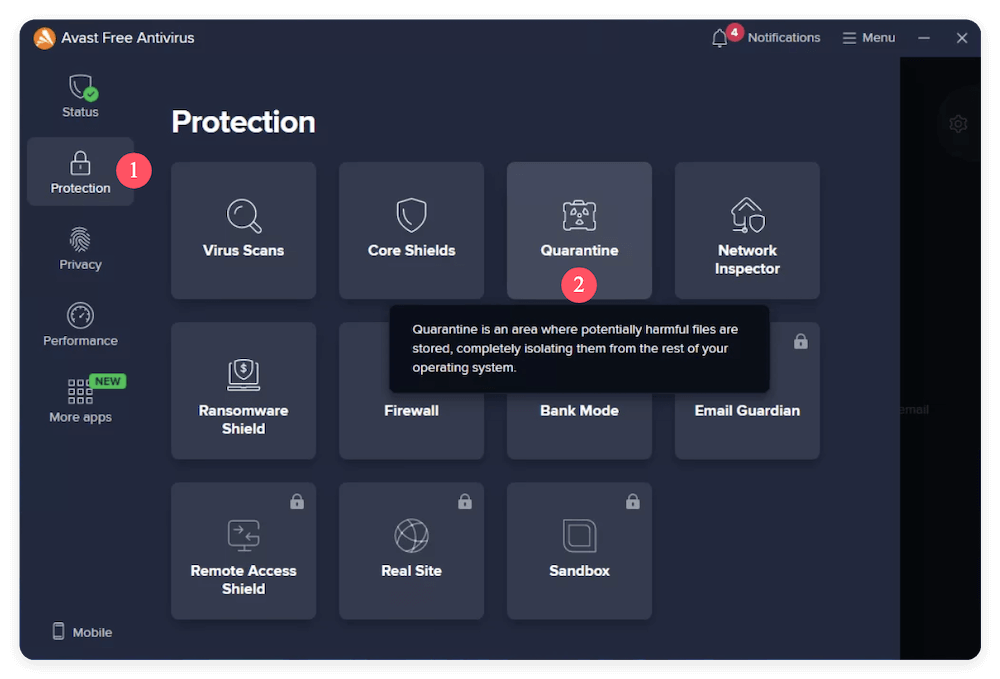Launch the Network Inspector tool
The height and width of the screenshot is (679, 1000).
pyautogui.click(x=747, y=230)
